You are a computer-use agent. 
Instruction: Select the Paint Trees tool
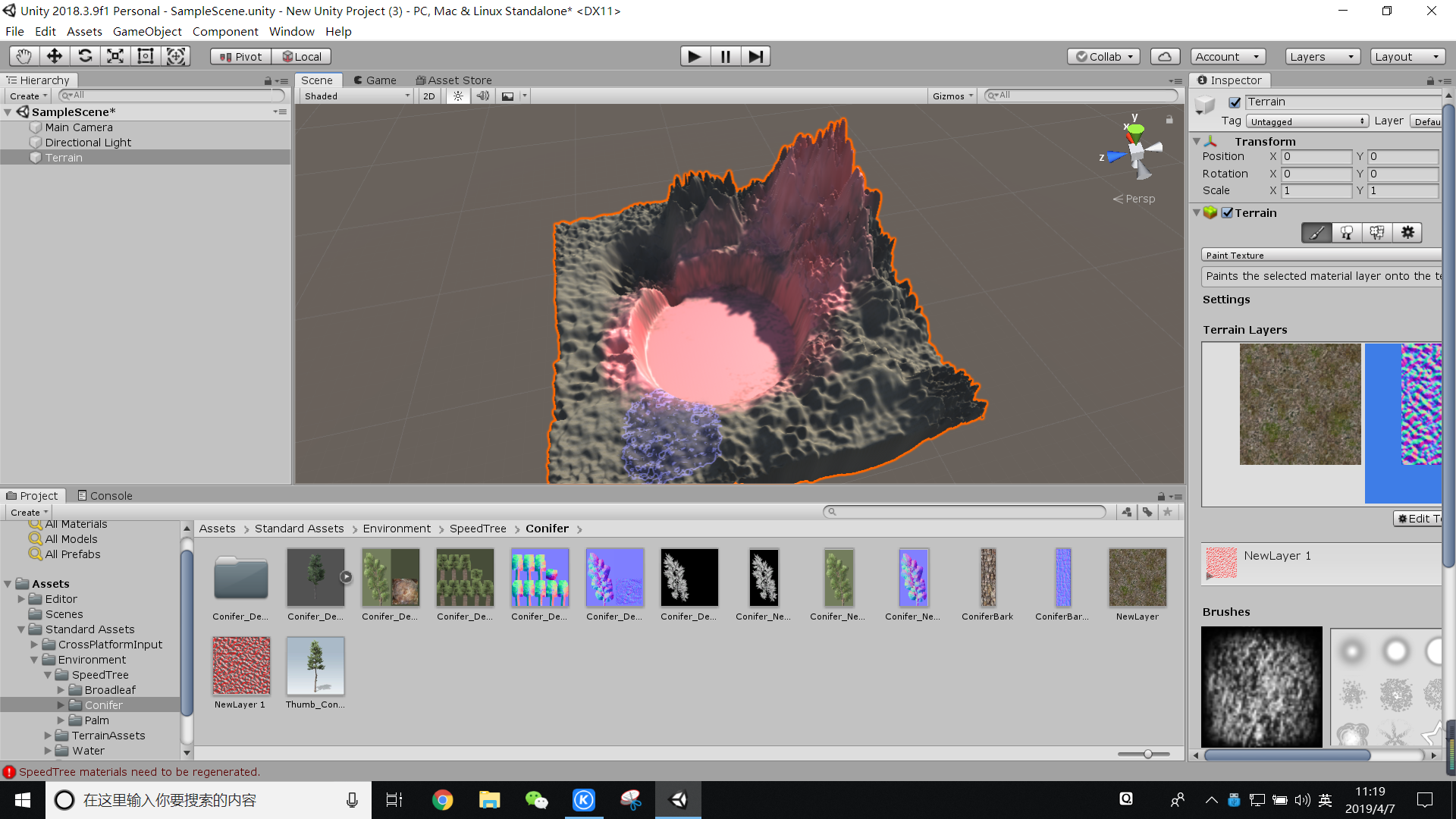click(x=1347, y=233)
